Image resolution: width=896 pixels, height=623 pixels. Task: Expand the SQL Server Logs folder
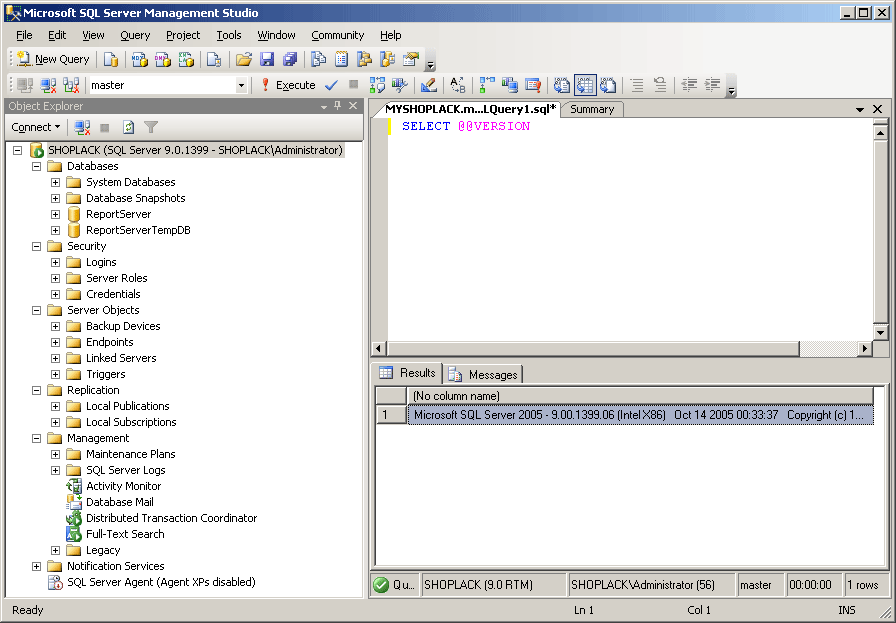click(55, 470)
